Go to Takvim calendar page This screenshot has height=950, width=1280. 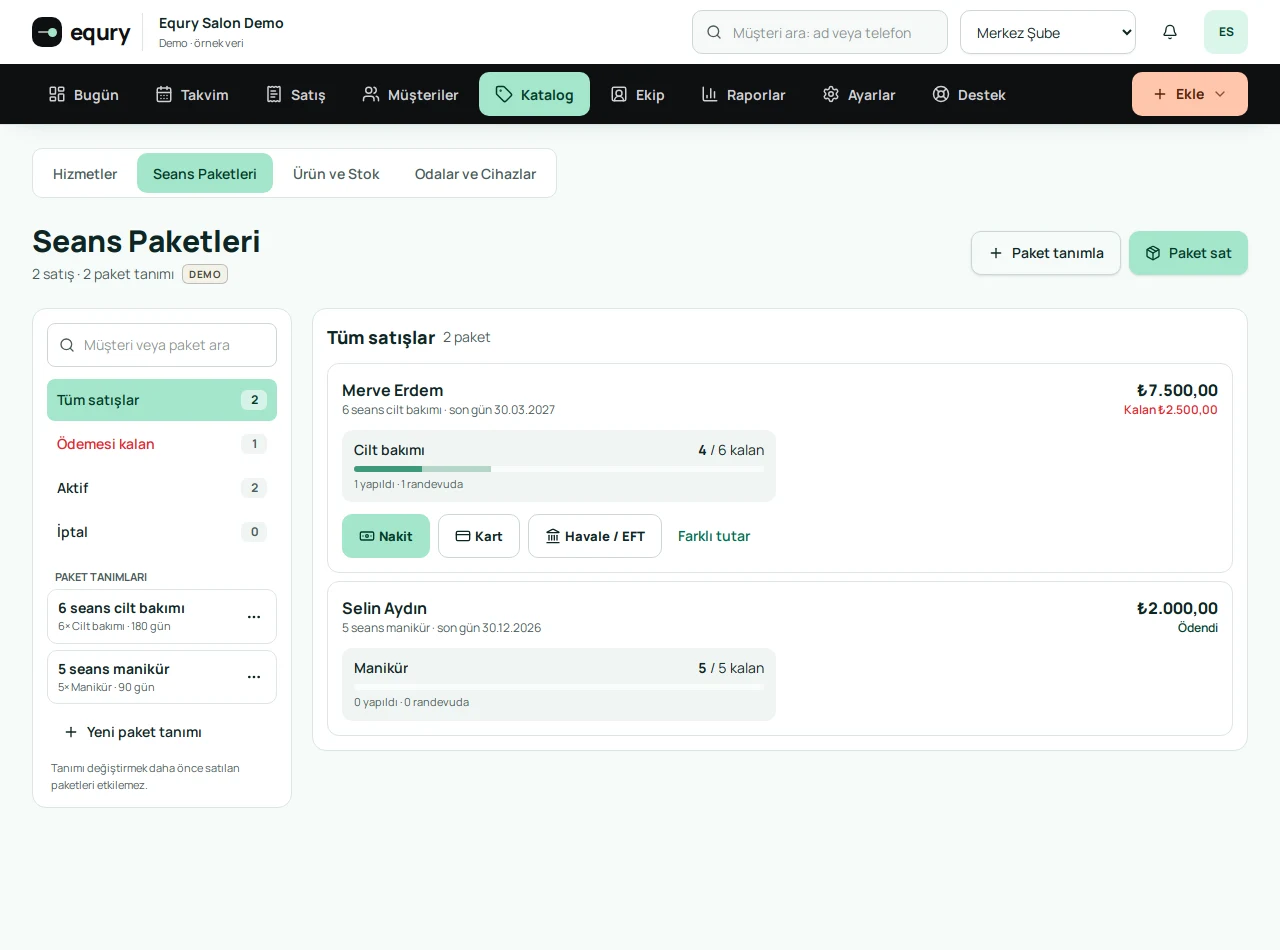(x=192, y=94)
